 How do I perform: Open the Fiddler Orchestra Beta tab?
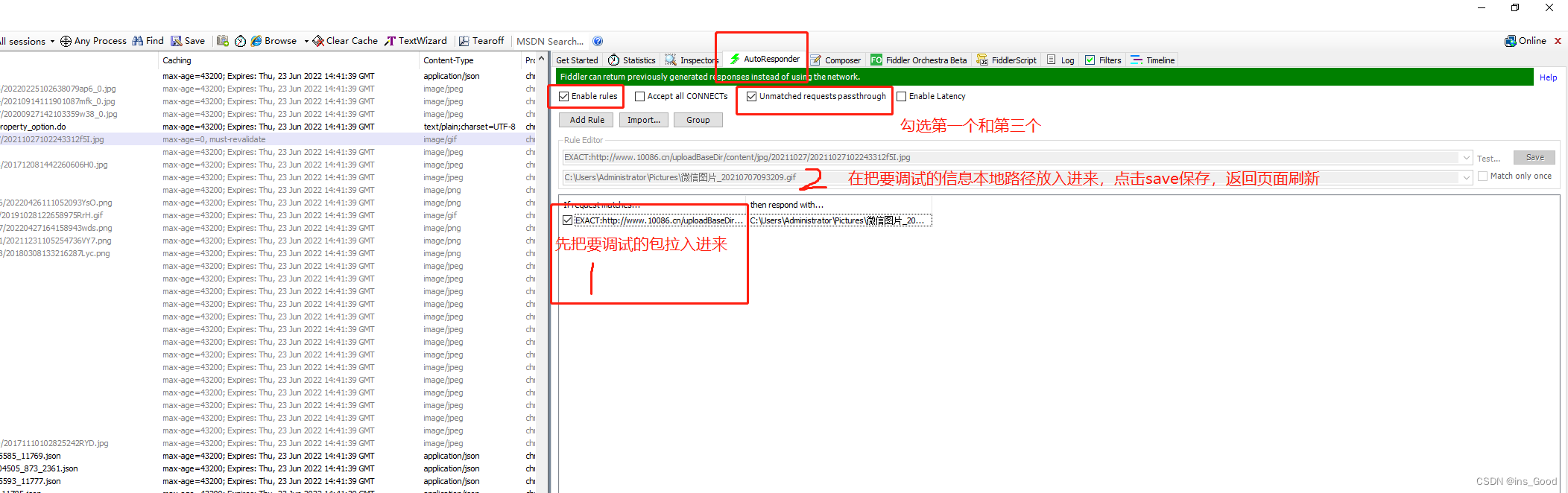click(x=919, y=60)
